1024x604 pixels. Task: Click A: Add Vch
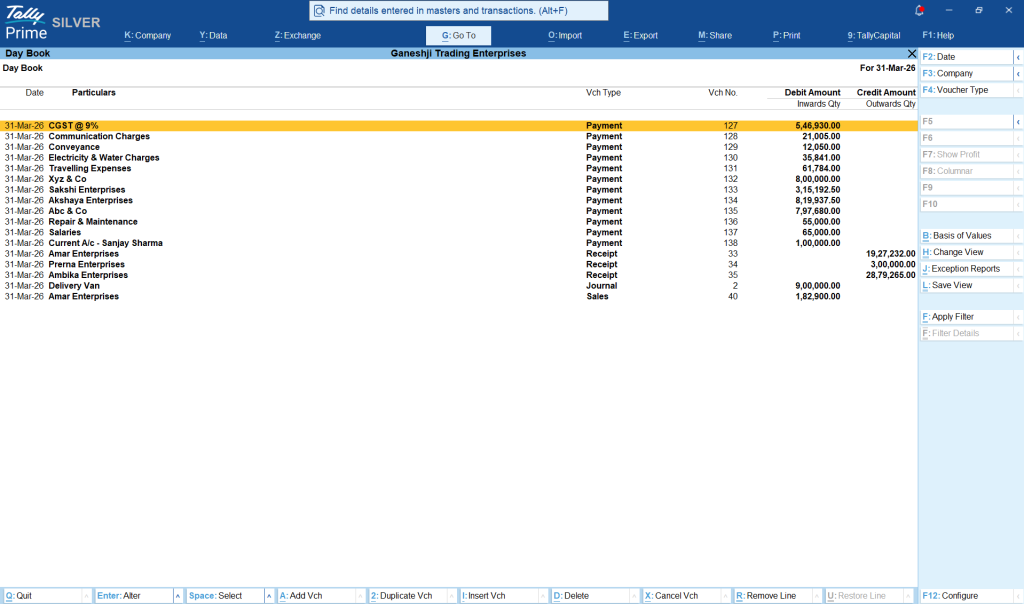(x=316, y=596)
